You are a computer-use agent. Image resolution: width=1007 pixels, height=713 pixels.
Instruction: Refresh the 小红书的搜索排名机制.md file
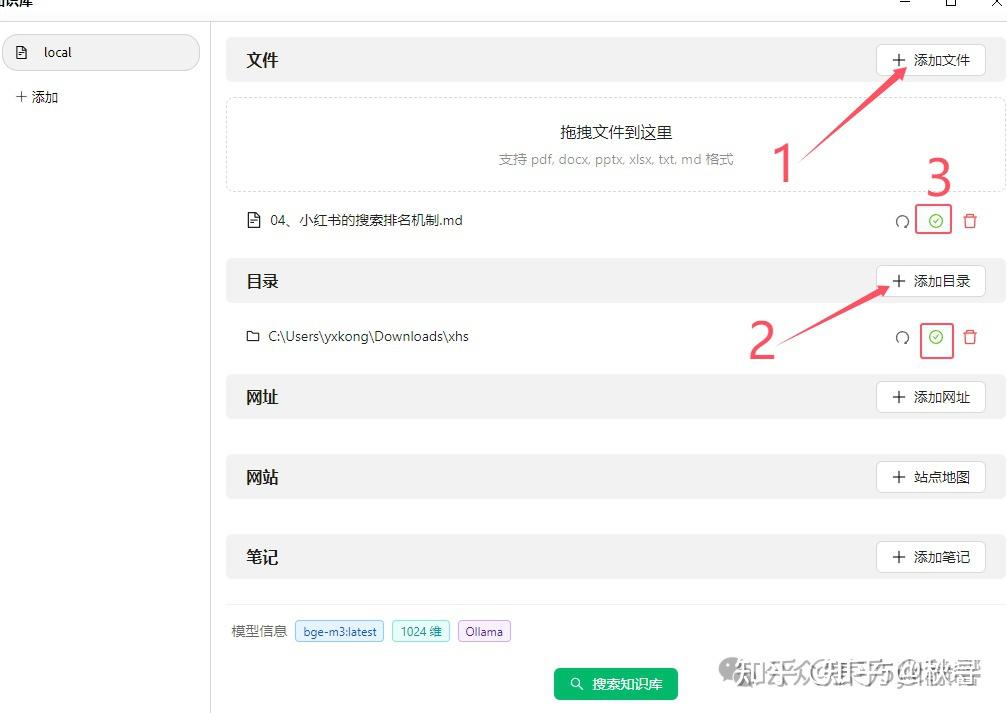902,222
